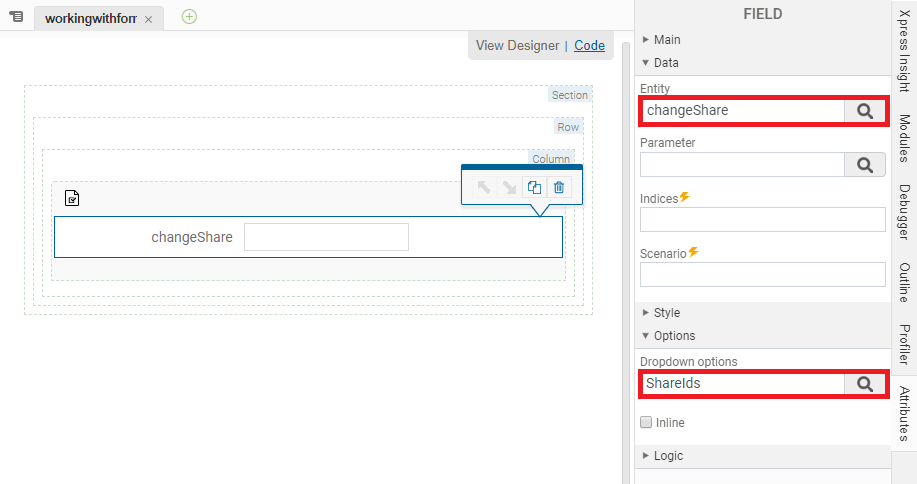
Task: Open the file list icon at top left
Action: [16, 18]
